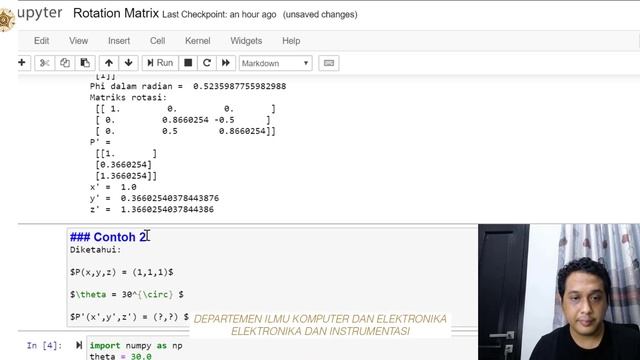Open the command palette keyboard icon
This screenshot has height=360, width=640.
tap(329, 63)
